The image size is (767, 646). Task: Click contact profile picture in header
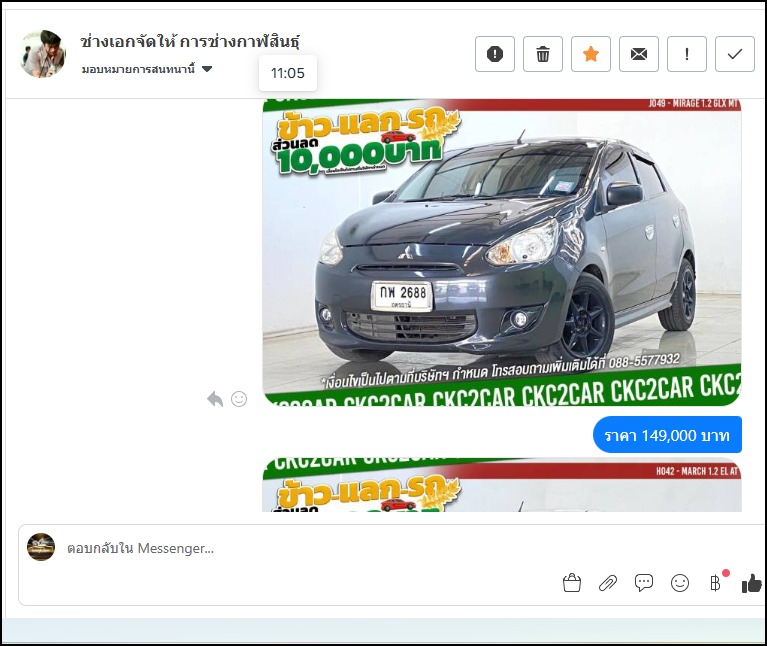[43, 54]
